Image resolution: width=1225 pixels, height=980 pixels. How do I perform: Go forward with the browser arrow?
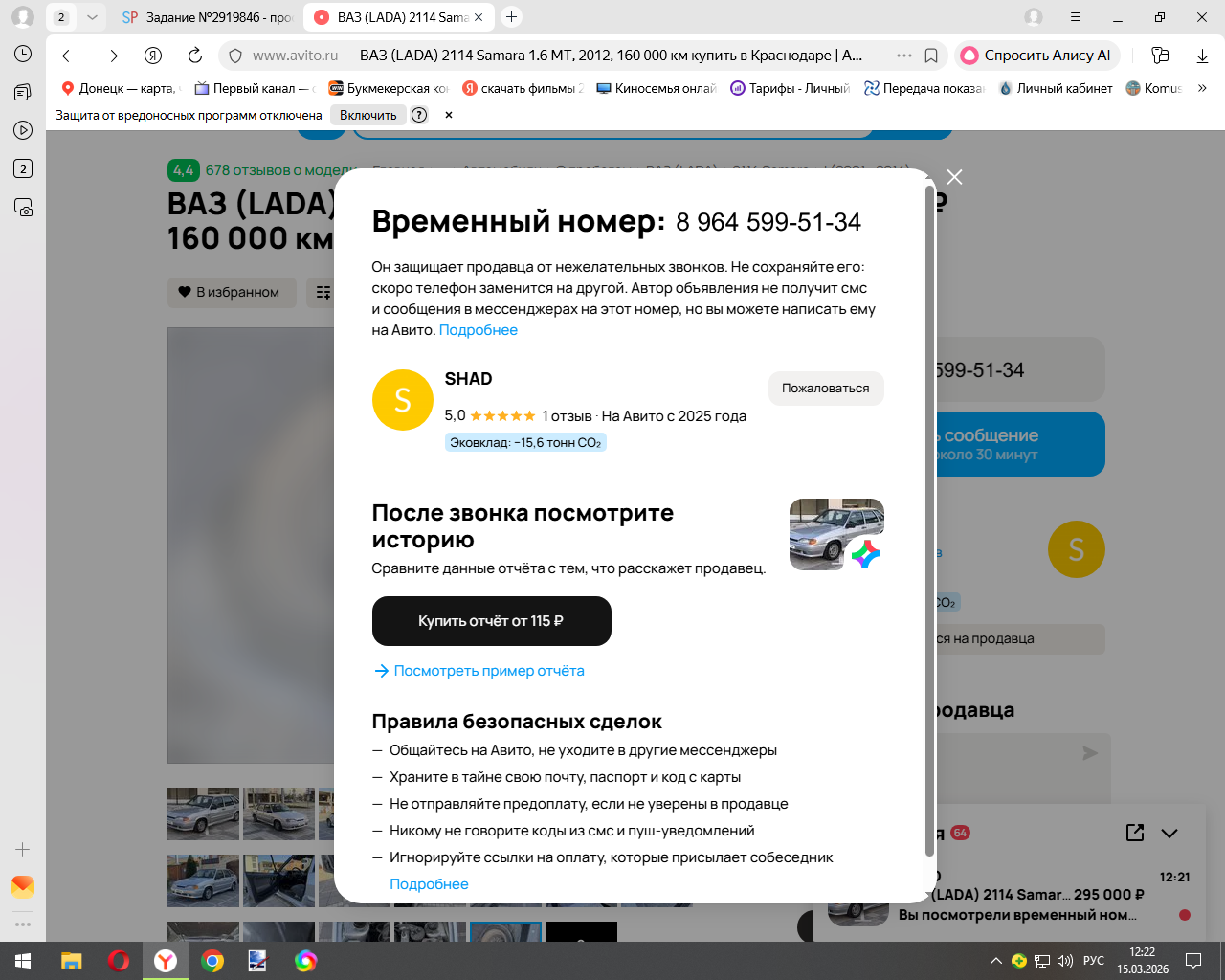[111, 56]
